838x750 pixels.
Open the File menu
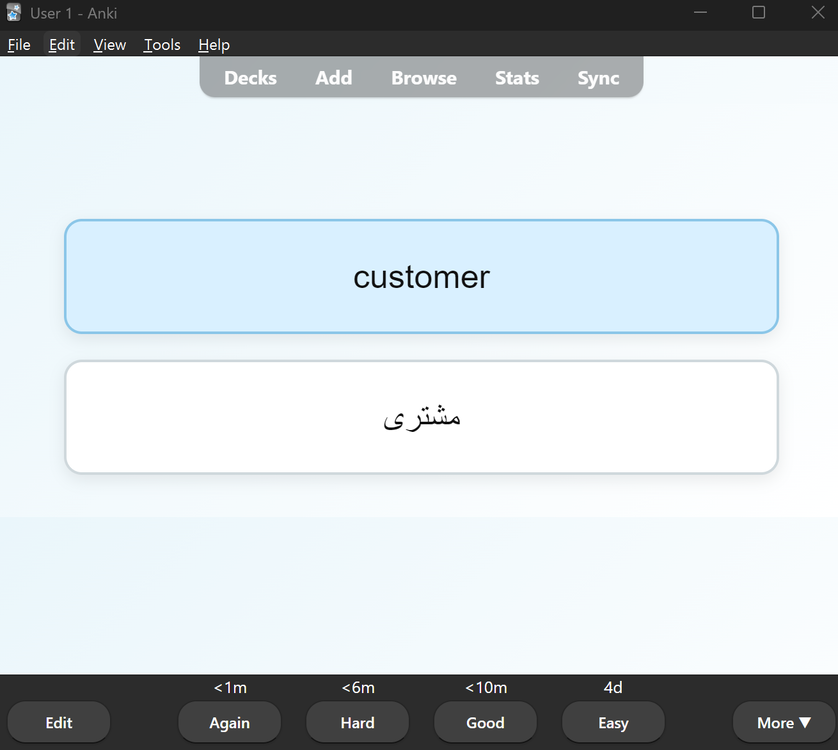point(19,45)
